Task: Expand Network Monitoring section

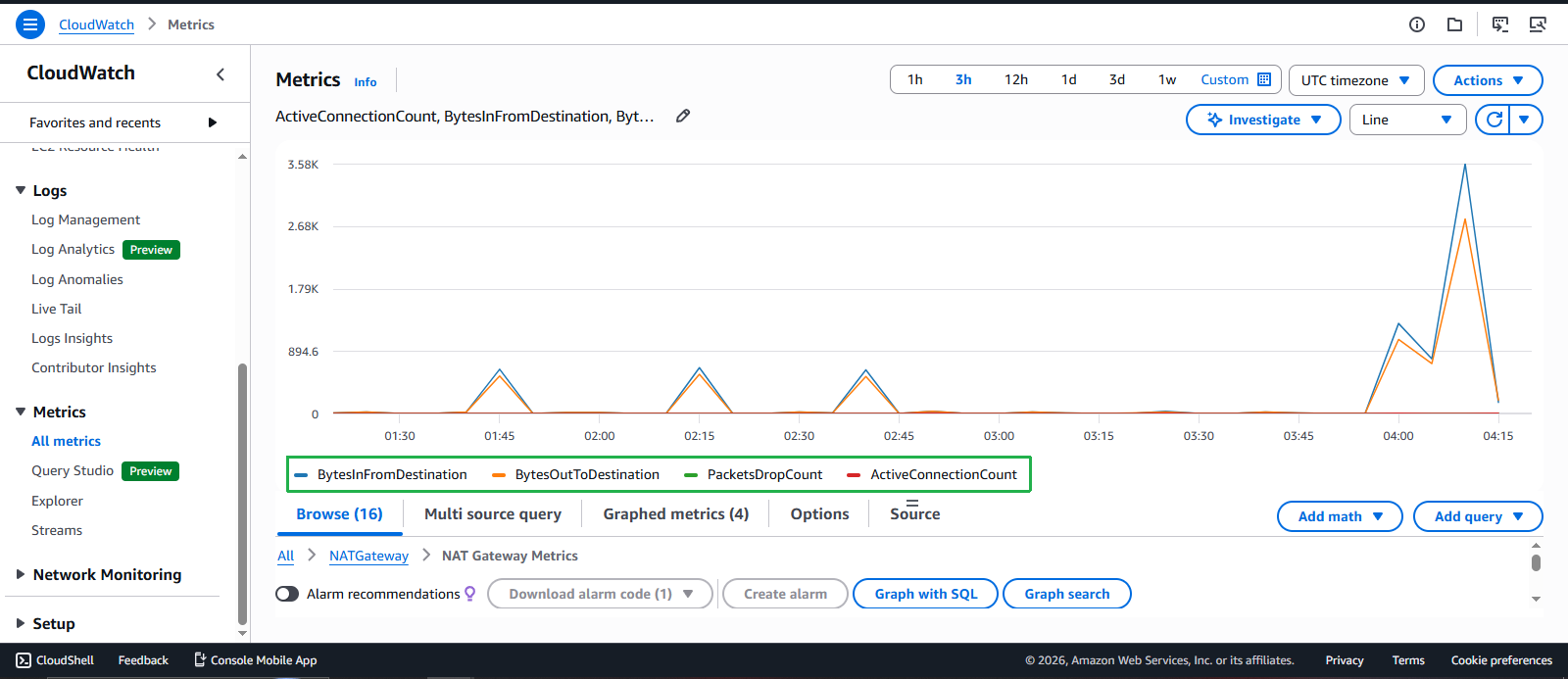Action: pyautogui.click(x=21, y=574)
